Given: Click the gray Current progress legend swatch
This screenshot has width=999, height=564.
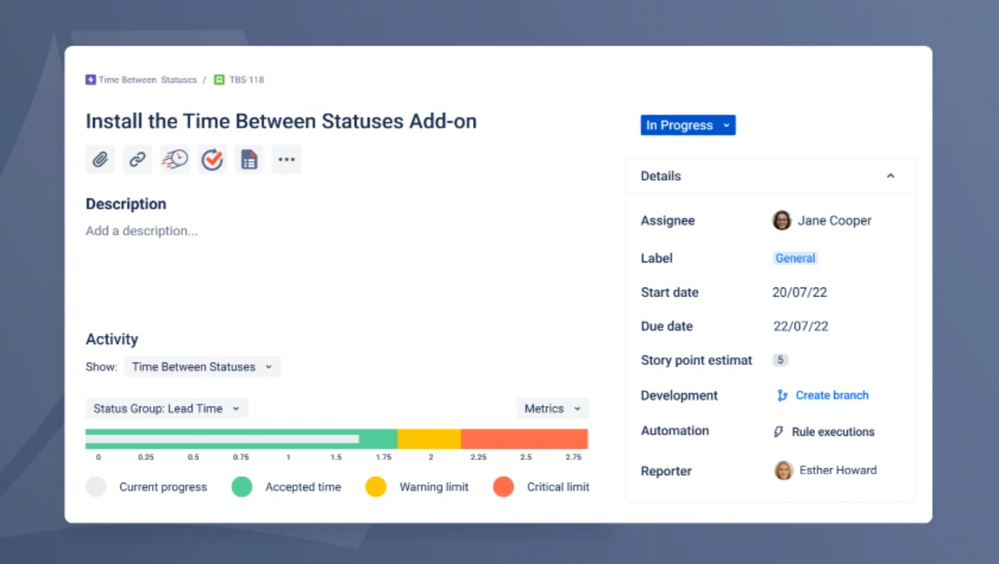Looking at the screenshot, I should [x=96, y=487].
